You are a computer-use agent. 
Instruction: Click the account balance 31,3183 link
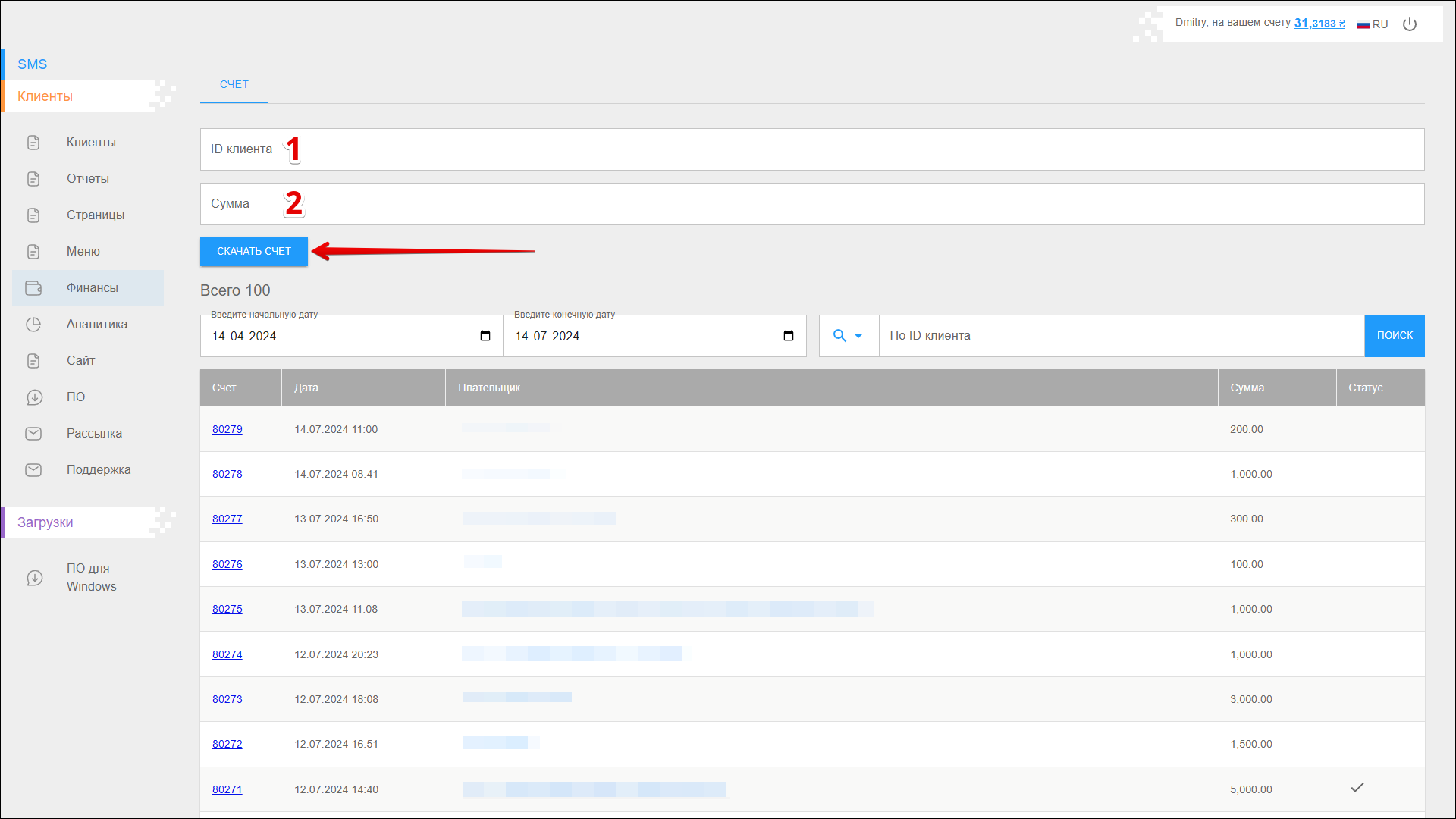coord(1319,24)
